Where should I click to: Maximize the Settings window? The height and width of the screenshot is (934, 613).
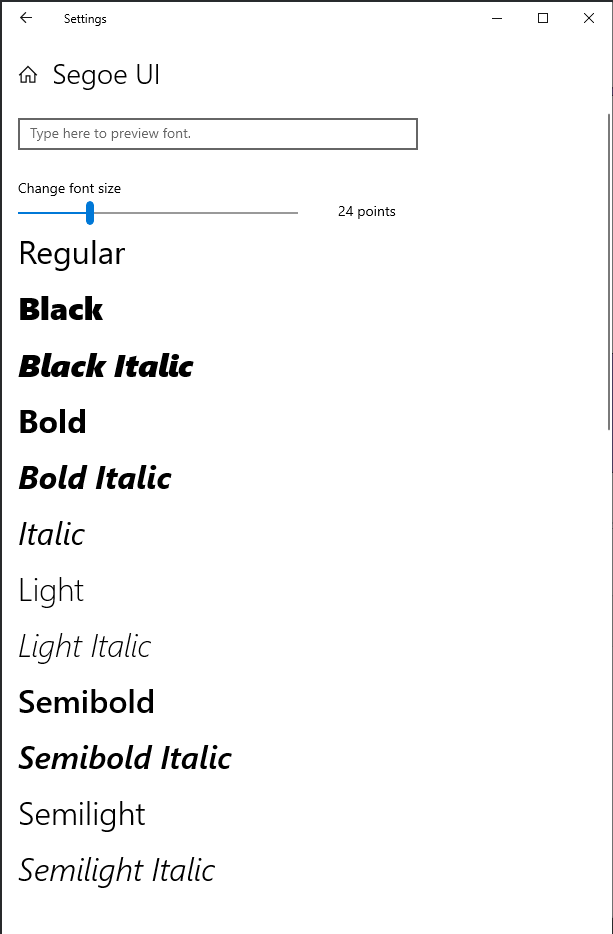(x=543, y=18)
